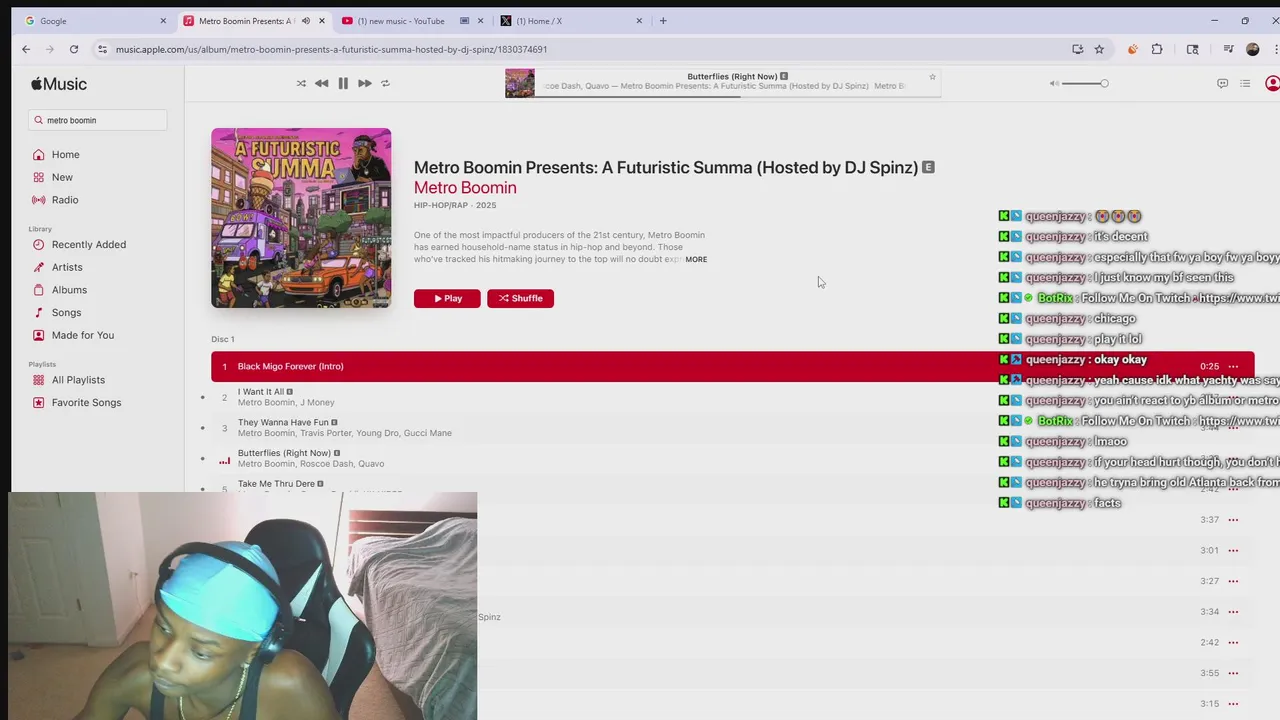Open All Playlists

coord(78,380)
